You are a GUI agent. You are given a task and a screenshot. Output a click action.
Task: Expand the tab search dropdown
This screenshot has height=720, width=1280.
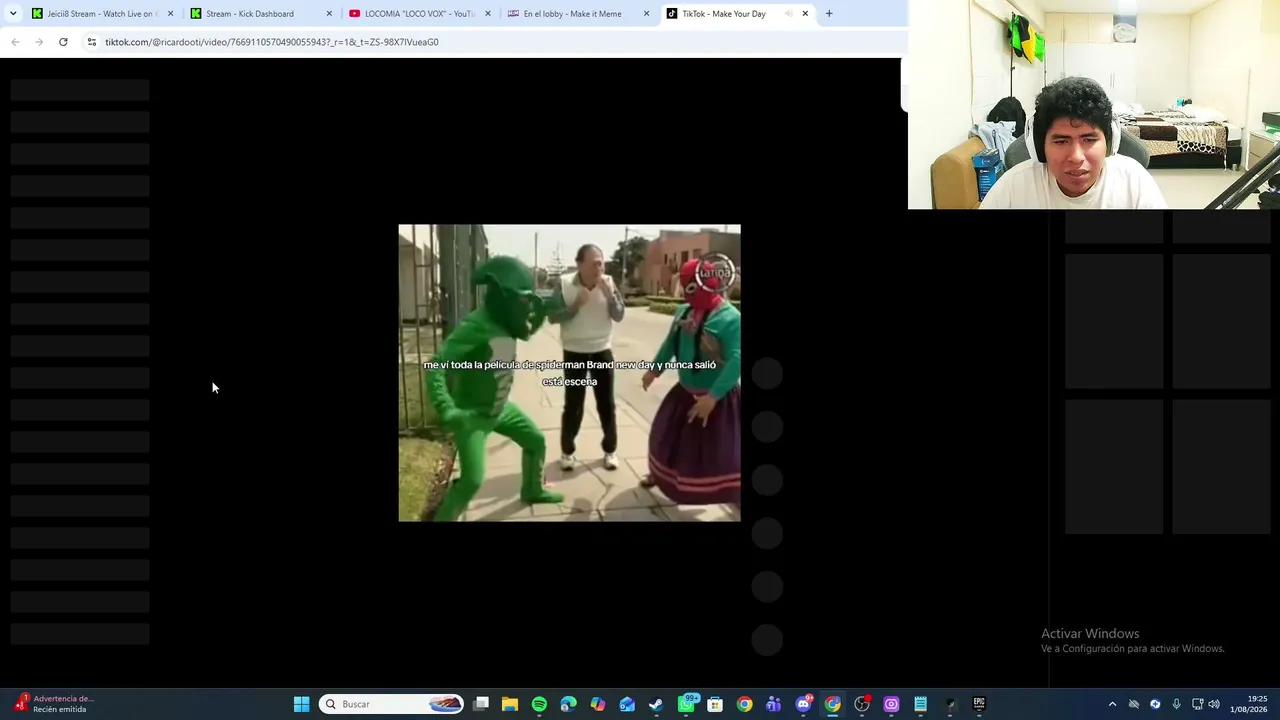(13, 14)
